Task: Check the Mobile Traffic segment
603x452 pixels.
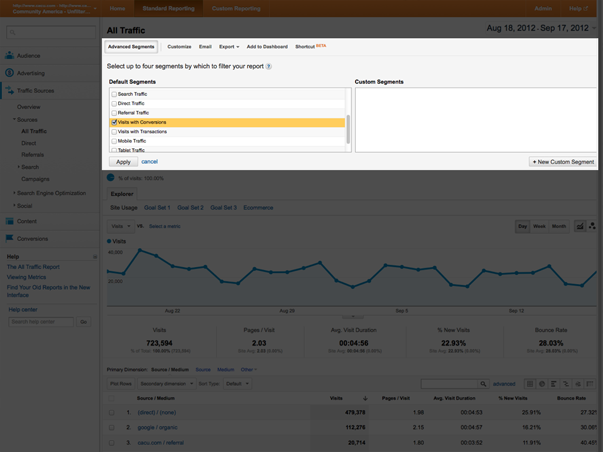Action: click(114, 141)
